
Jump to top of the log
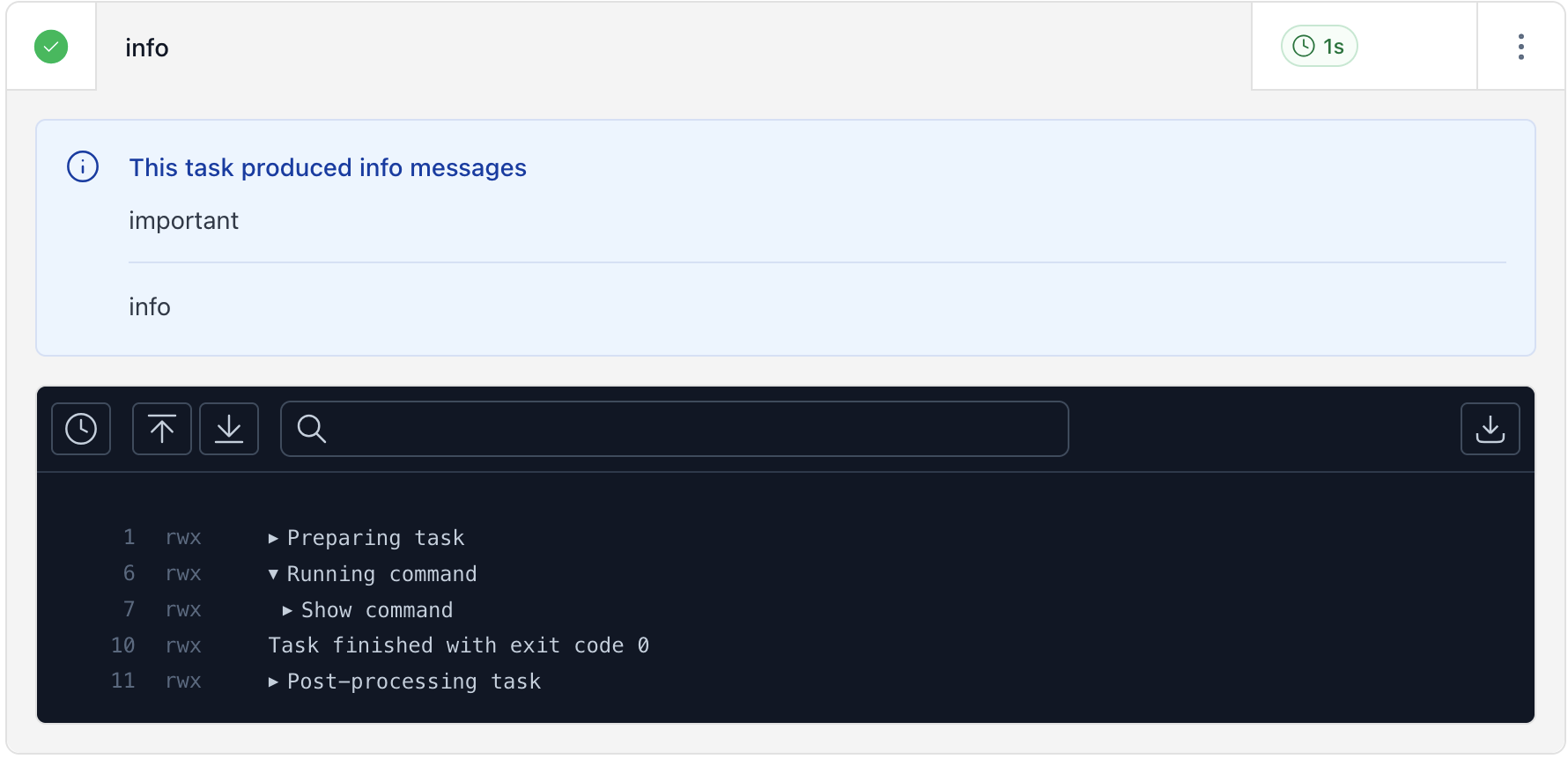[x=161, y=429]
